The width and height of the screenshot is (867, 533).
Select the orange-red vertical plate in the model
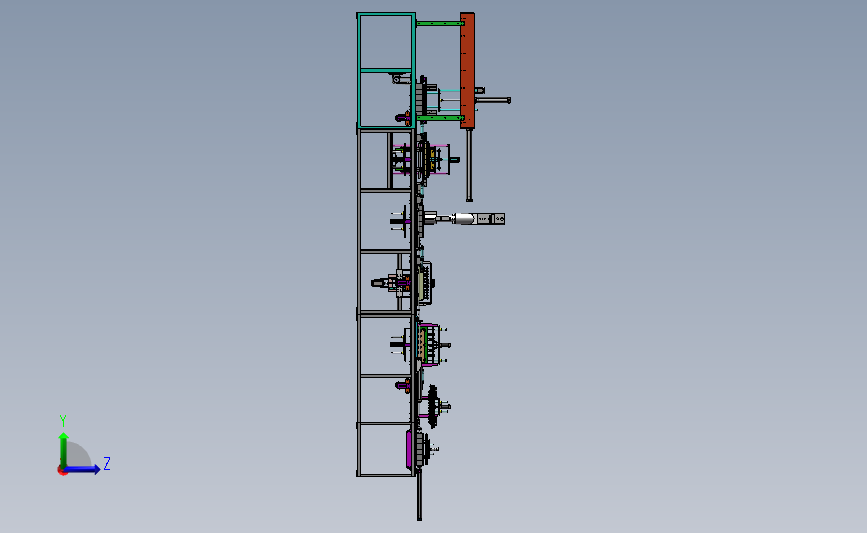pyautogui.click(x=467, y=71)
